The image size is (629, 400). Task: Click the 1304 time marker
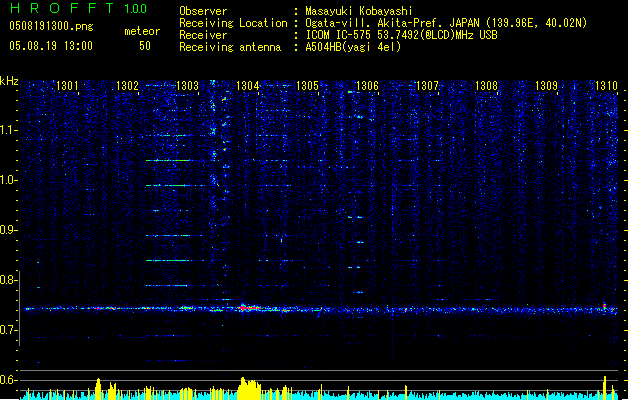coord(248,86)
